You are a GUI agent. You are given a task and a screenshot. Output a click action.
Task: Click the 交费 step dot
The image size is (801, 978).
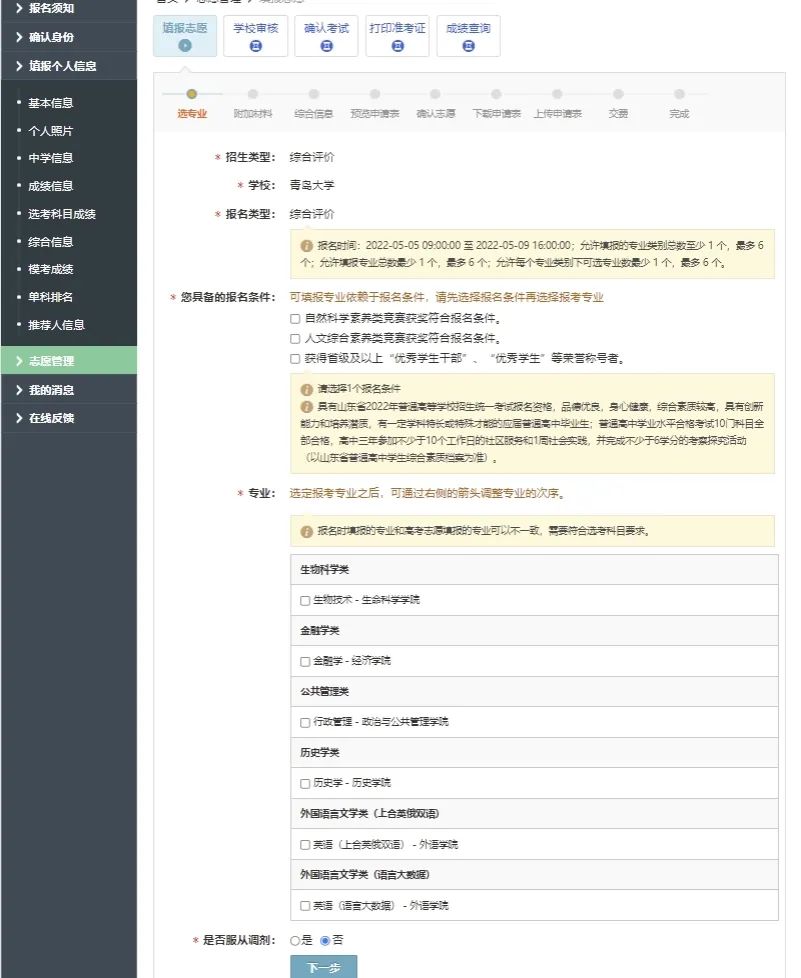(x=618, y=95)
